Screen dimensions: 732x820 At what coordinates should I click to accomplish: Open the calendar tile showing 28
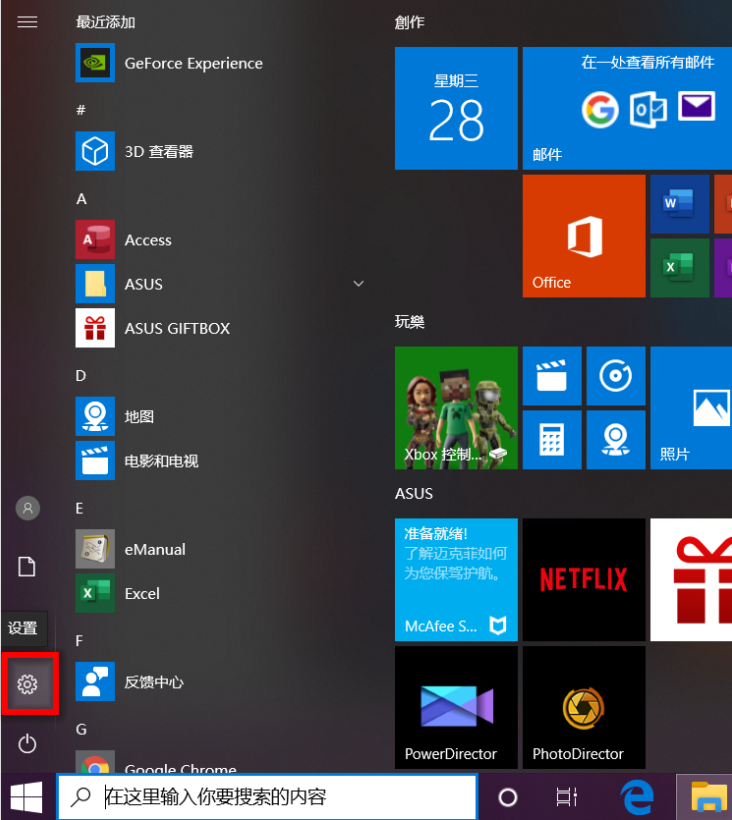[x=456, y=108]
